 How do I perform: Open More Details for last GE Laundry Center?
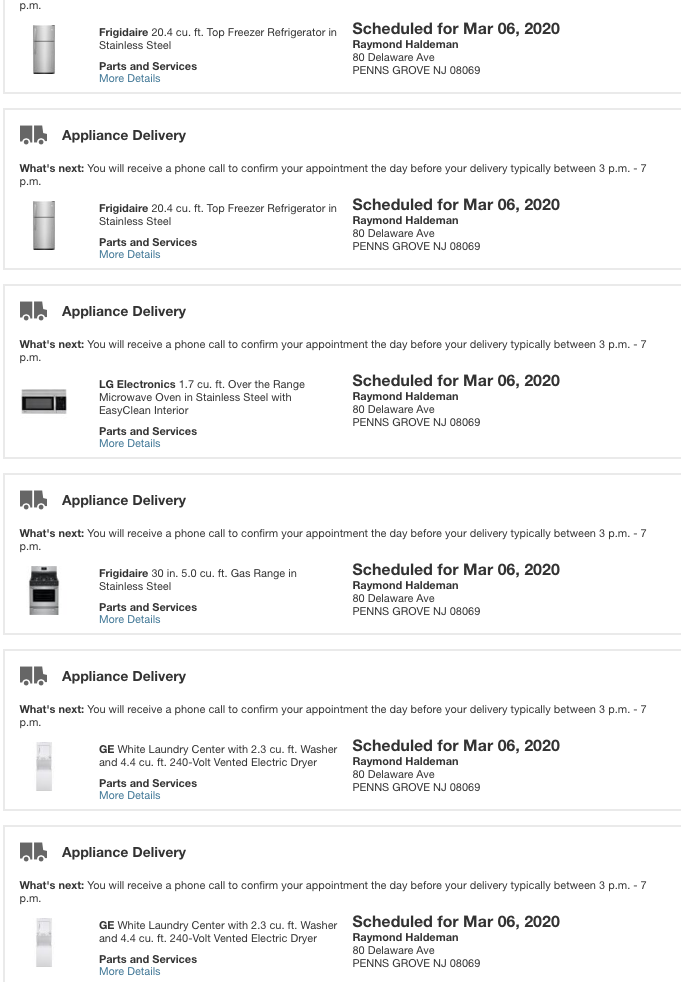click(x=130, y=971)
